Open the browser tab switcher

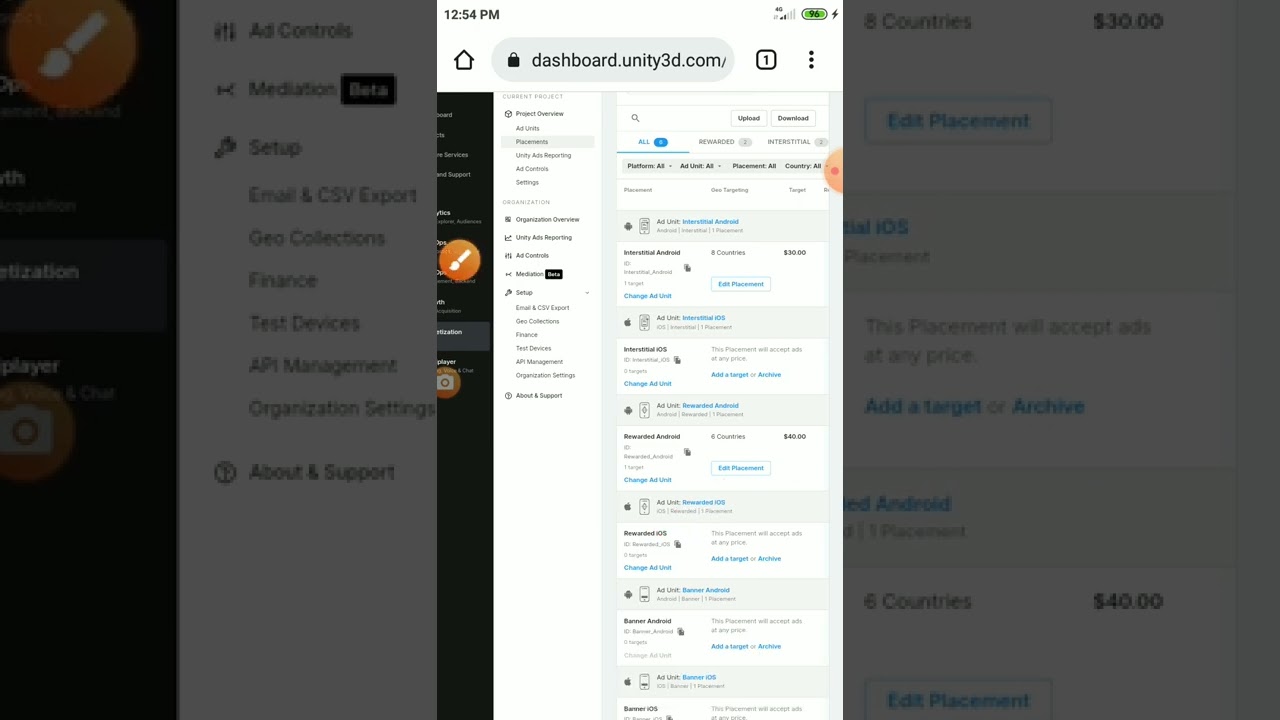click(766, 60)
